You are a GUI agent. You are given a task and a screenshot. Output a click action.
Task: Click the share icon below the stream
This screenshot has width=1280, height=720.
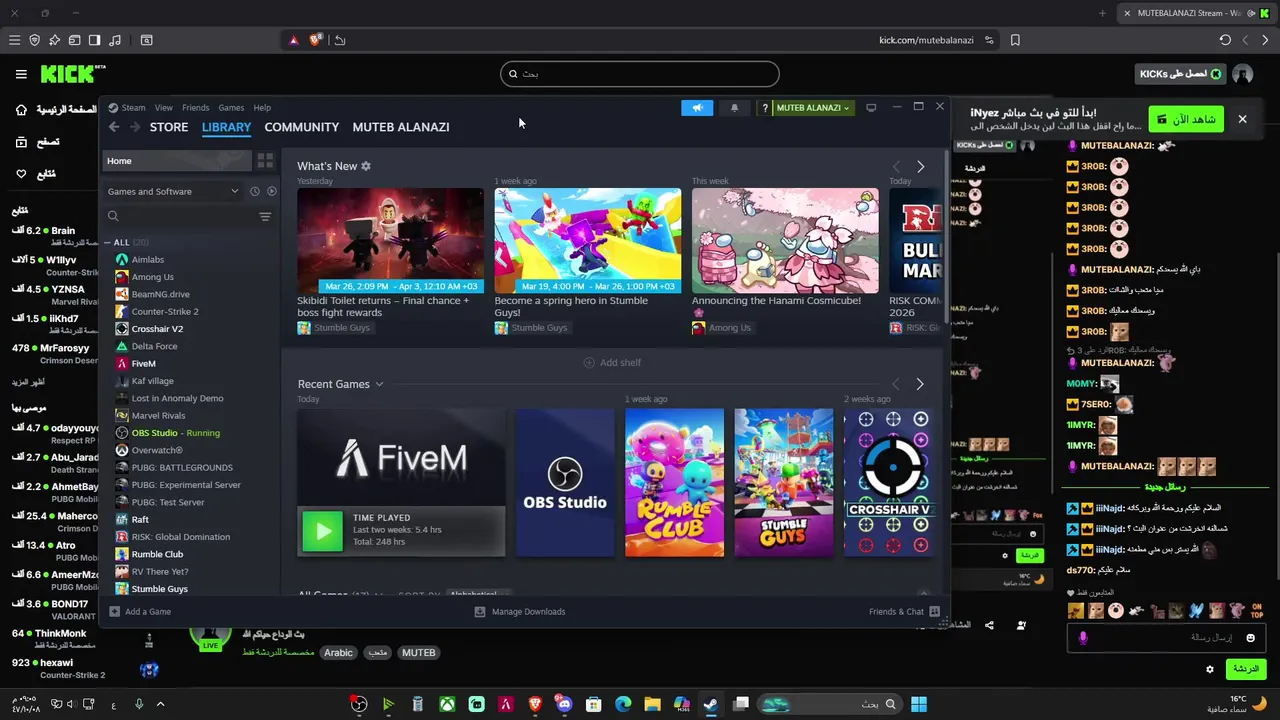pyautogui.click(x=989, y=625)
